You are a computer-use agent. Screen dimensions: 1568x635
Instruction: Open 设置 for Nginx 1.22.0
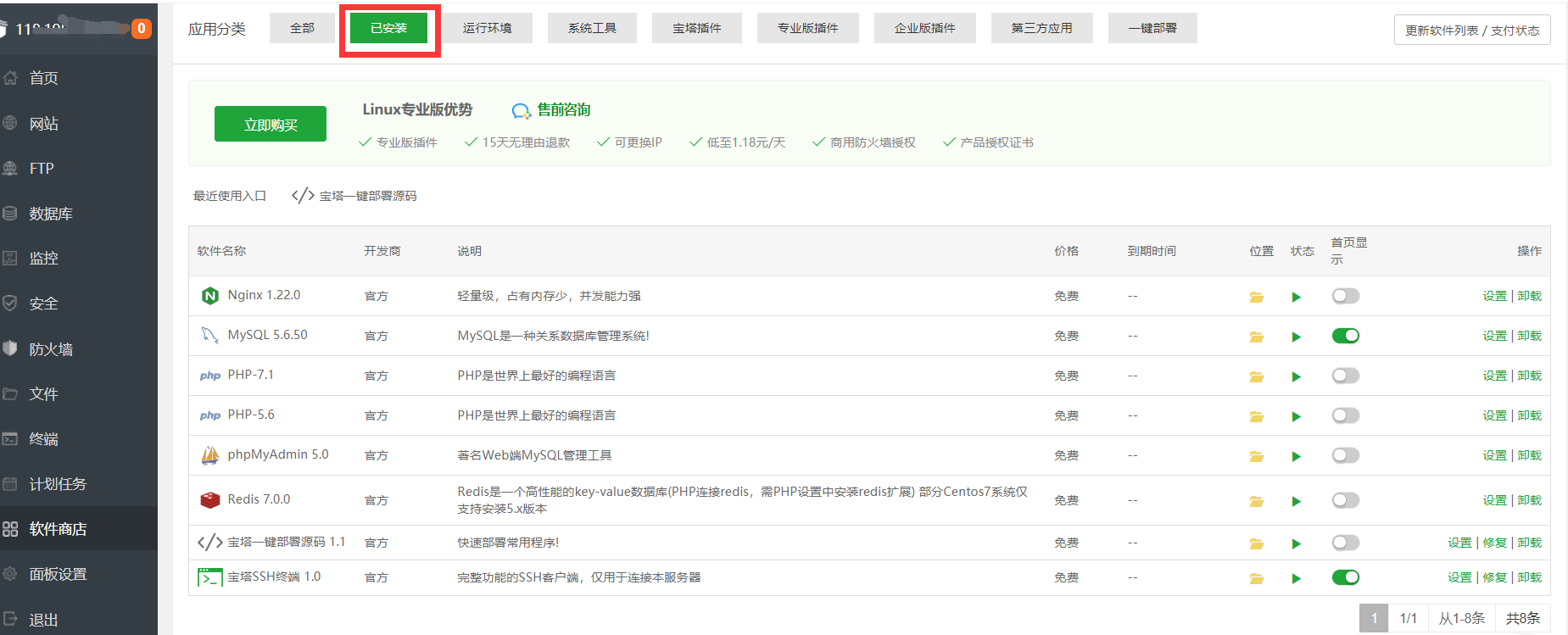(1494, 296)
